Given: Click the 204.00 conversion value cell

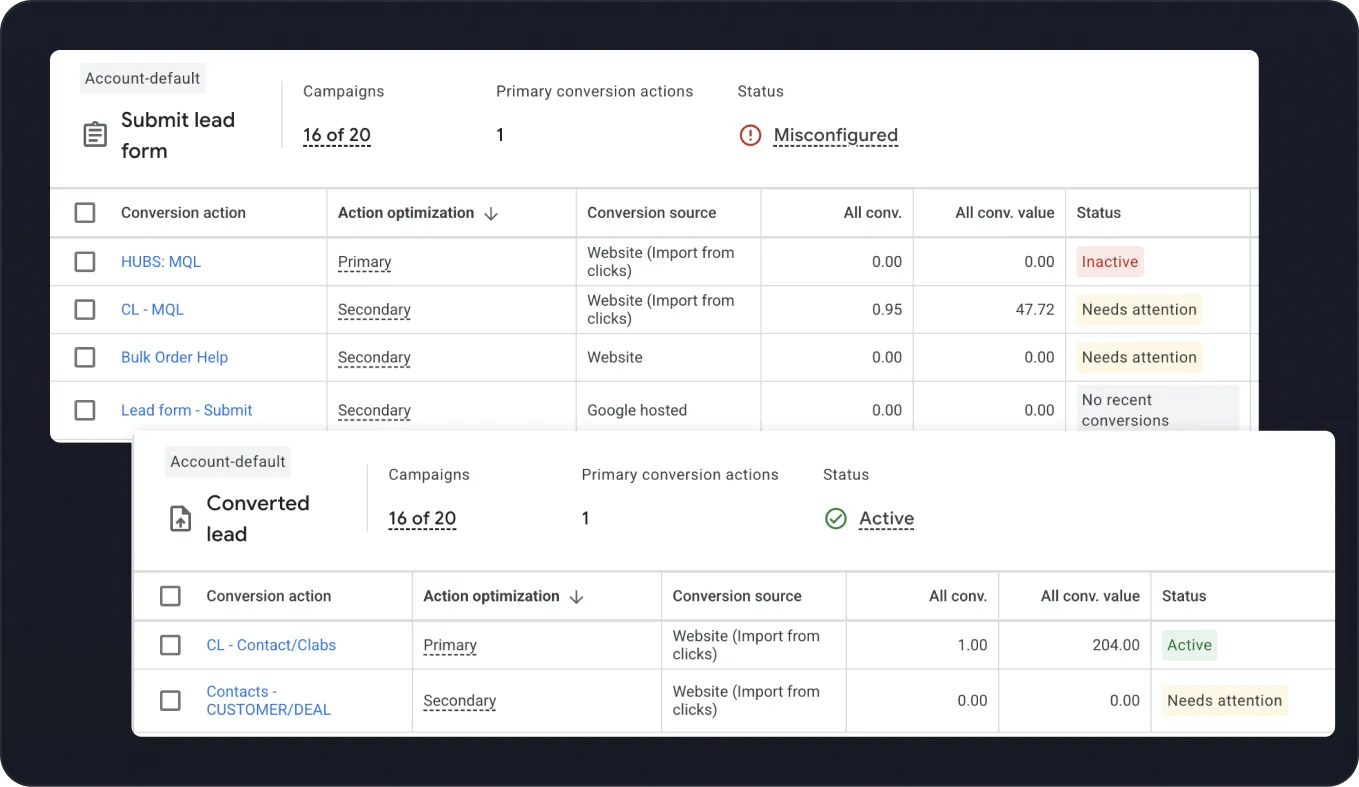Looking at the screenshot, I should click(1116, 645).
